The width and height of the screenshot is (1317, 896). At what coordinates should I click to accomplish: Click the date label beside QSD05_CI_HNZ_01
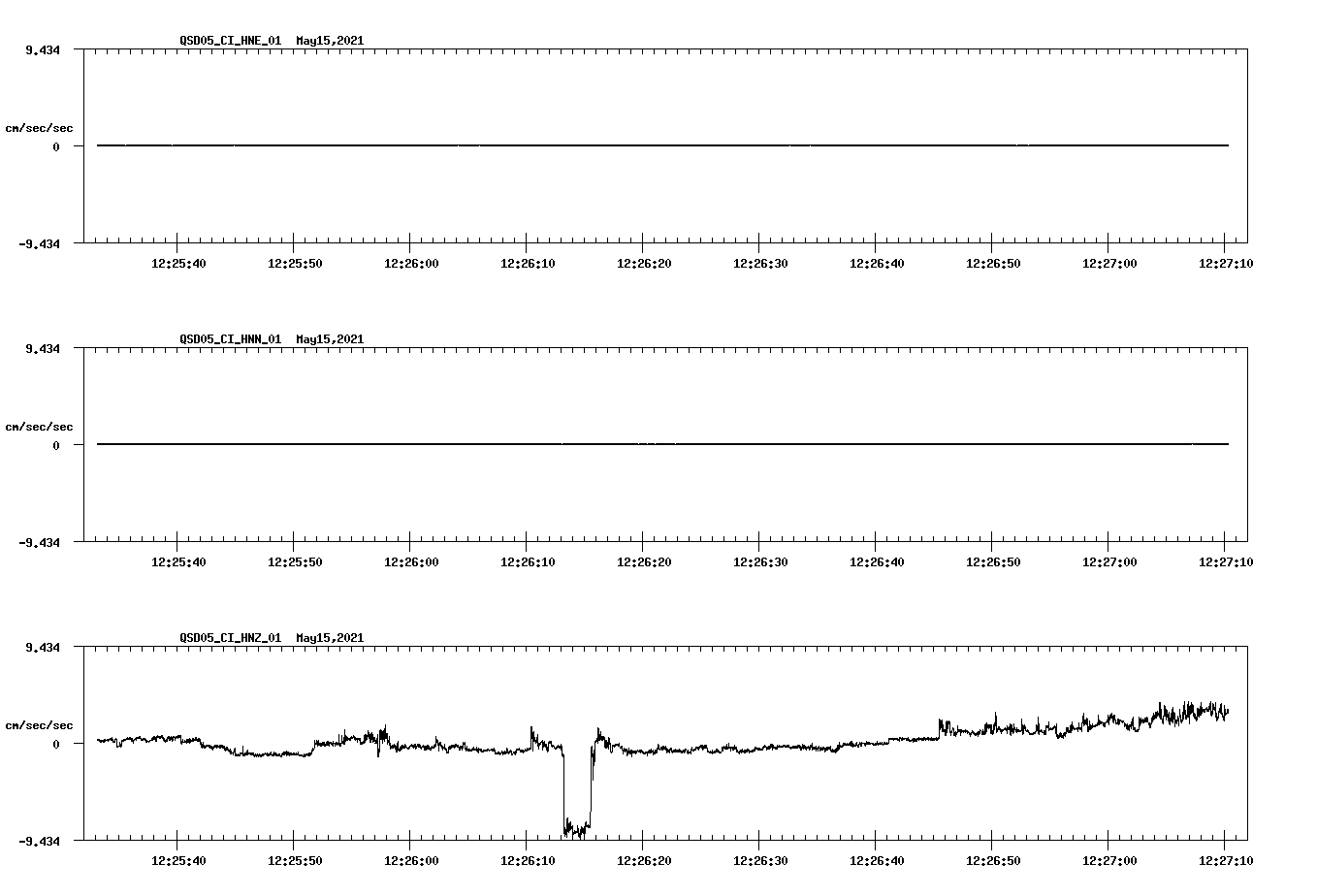[329, 639]
